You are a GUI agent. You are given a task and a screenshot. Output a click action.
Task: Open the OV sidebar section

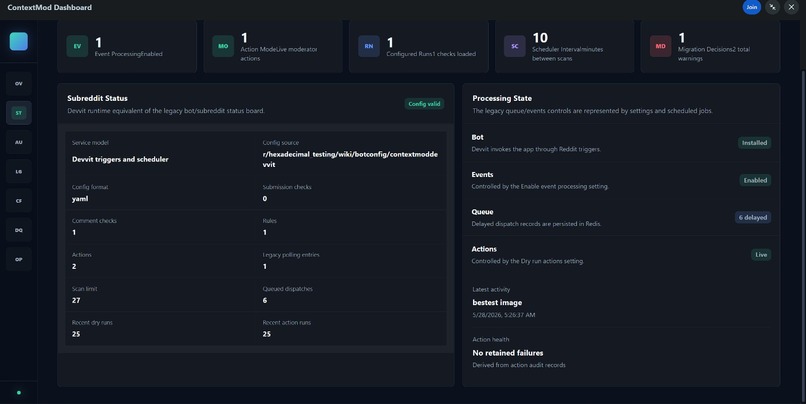click(x=19, y=83)
